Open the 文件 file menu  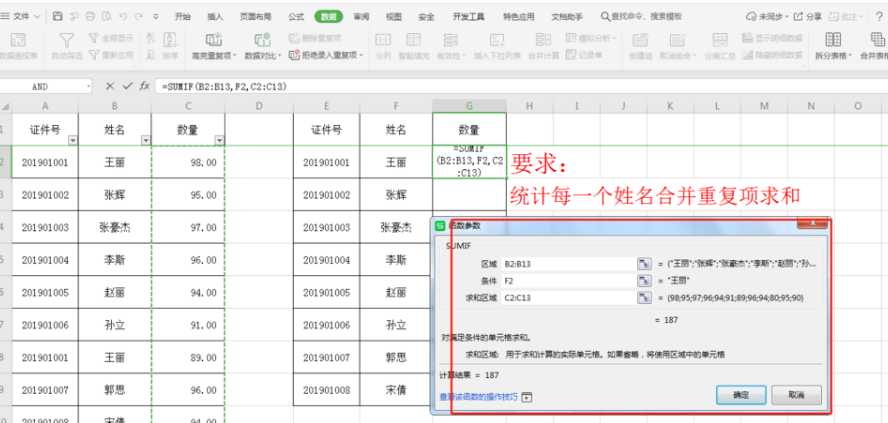(x=22, y=16)
